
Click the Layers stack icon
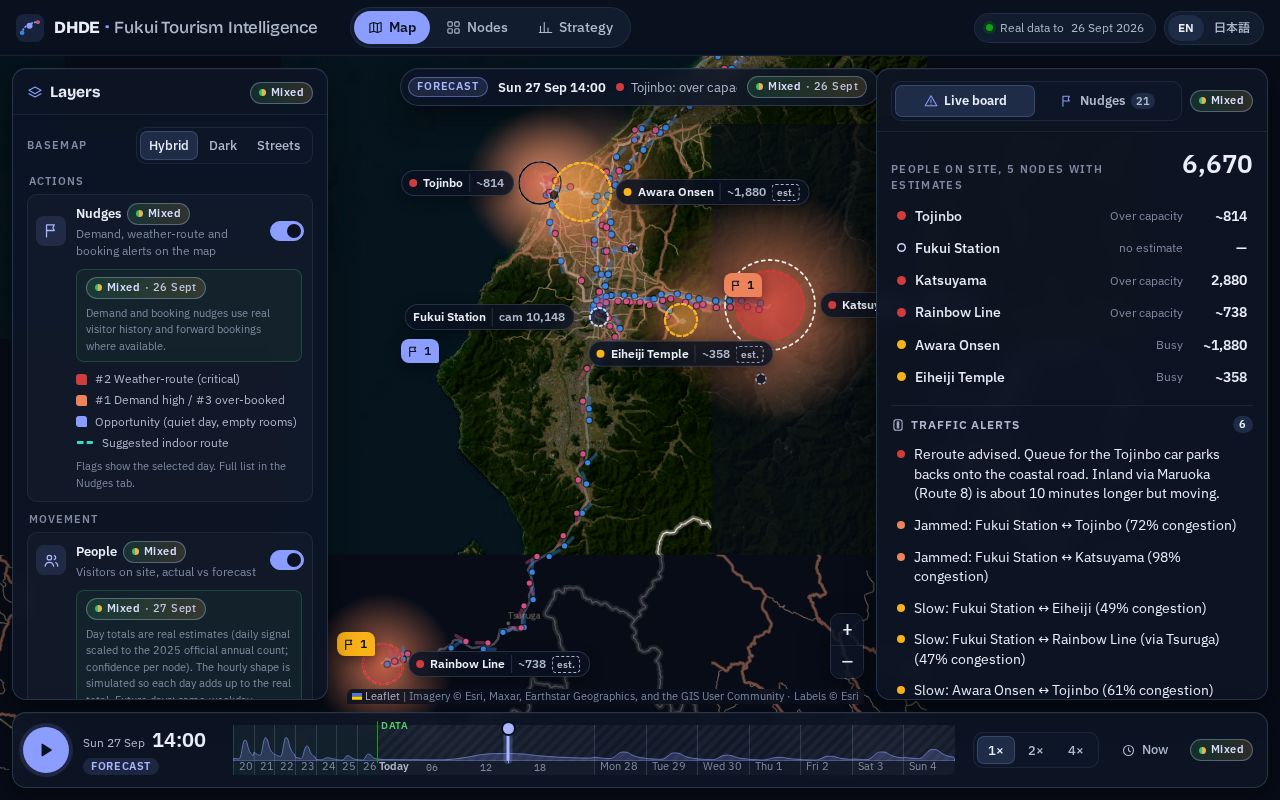pos(35,92)
